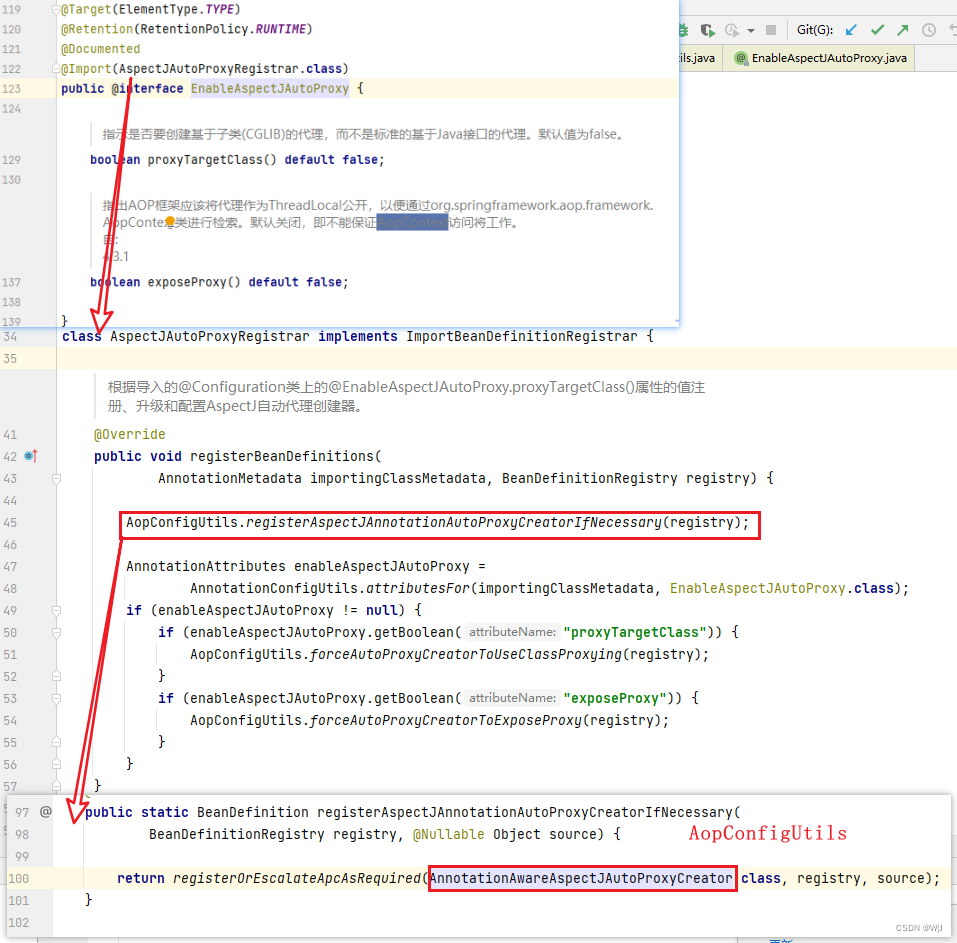957x943 pixels.
Task: Click forceAutoProxyCreatorToExposeProxy on line 54
Action: (446, 720)
